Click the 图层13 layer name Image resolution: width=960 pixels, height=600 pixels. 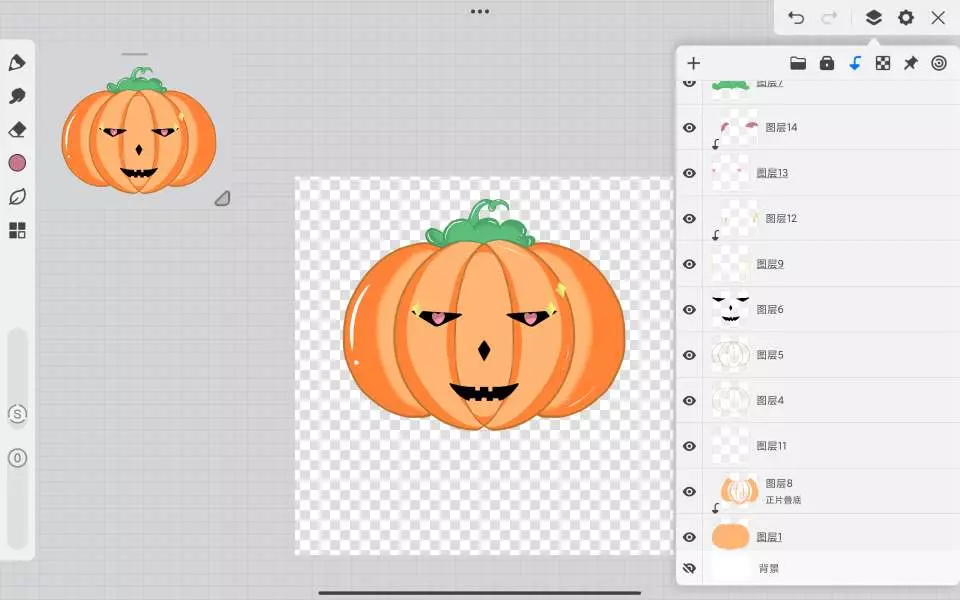tap(772, 173)
